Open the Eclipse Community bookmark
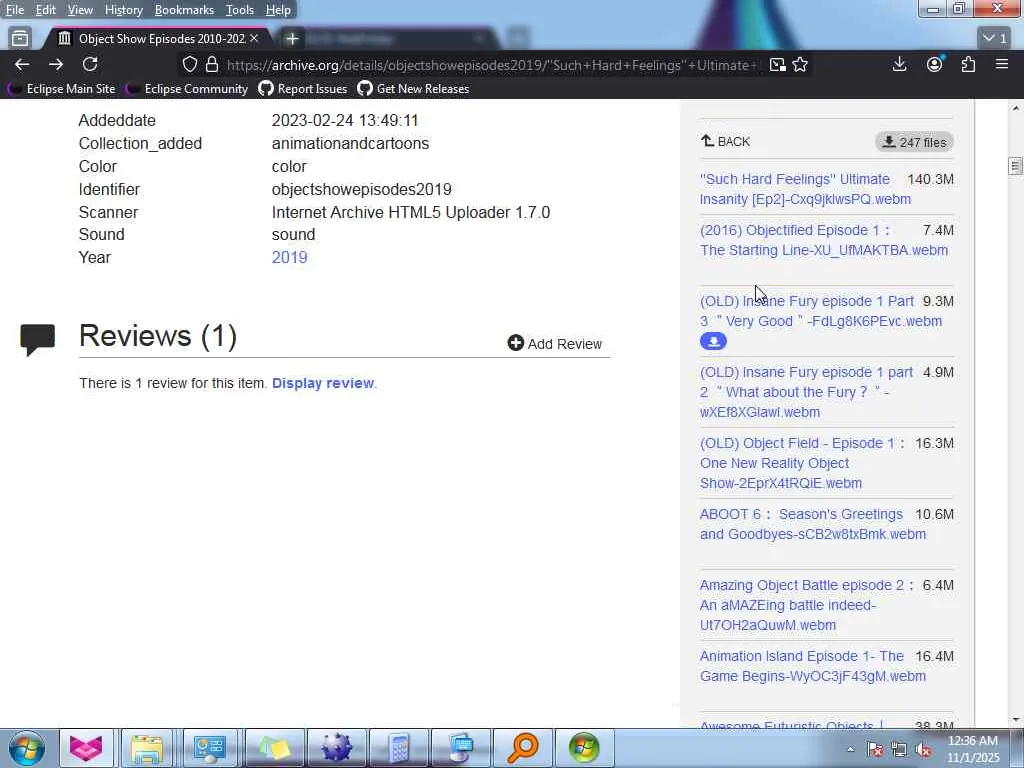 [x=188, y=89]
